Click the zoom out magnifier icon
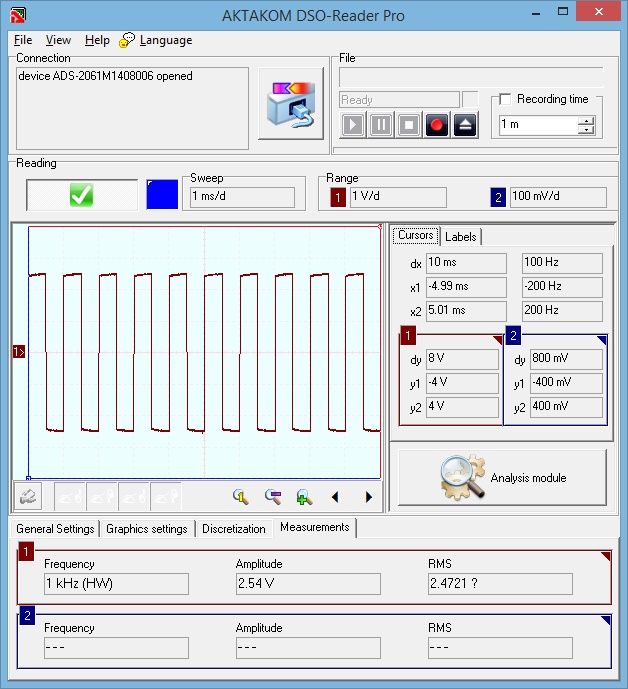 pos(273,497)
